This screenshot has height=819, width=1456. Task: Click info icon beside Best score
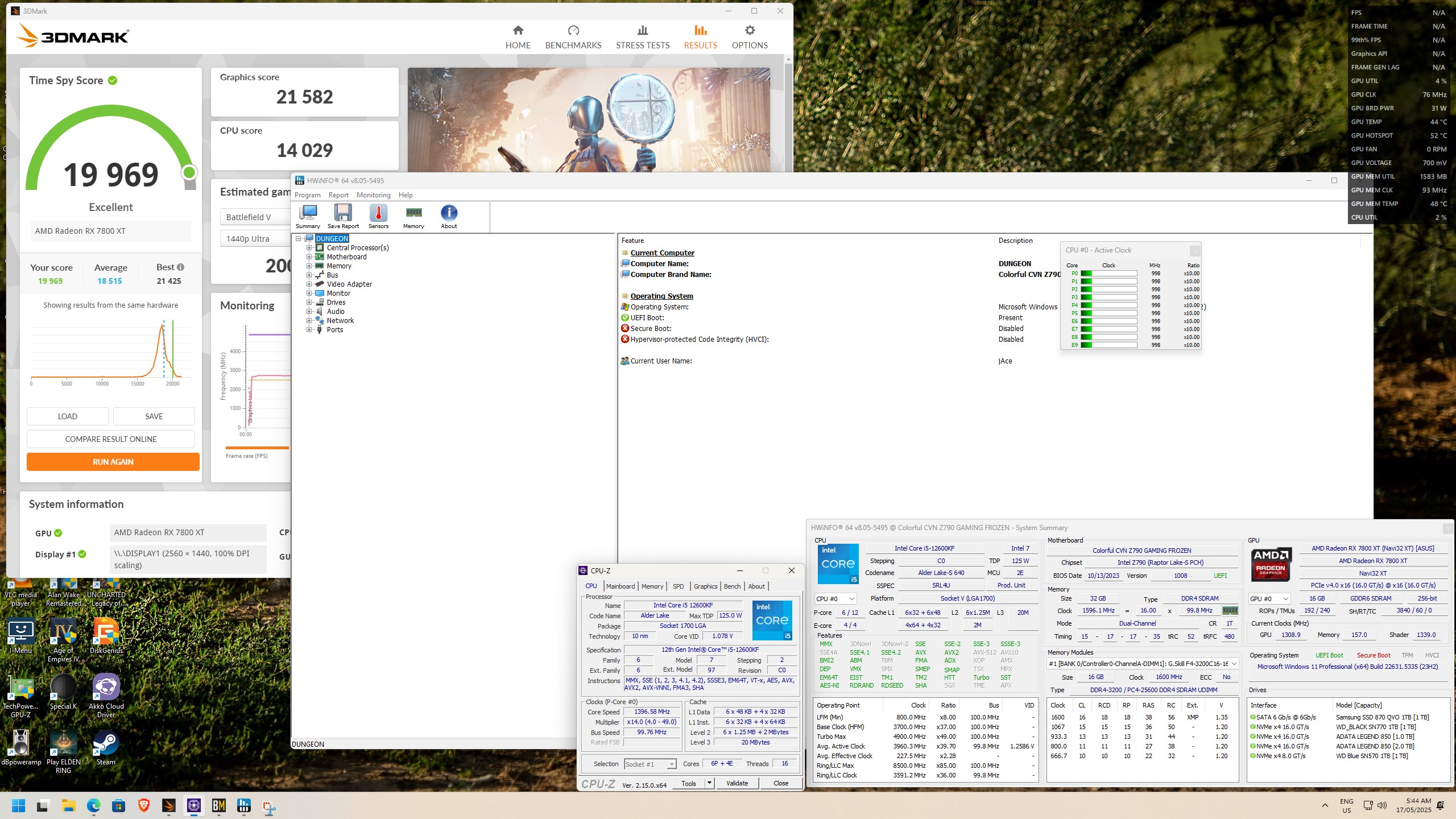(180, 267)
